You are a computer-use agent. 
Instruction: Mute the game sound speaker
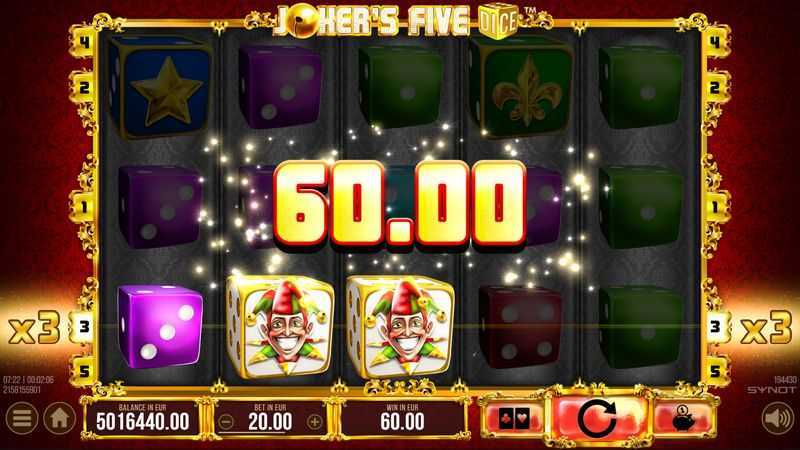[x=778, y=418]
